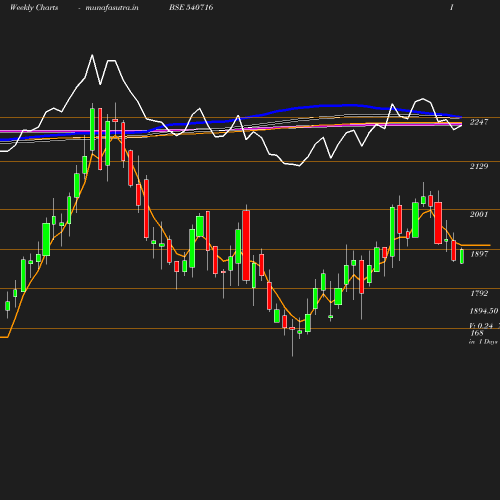Click the "in 1 Days" label

coord(483,342)
